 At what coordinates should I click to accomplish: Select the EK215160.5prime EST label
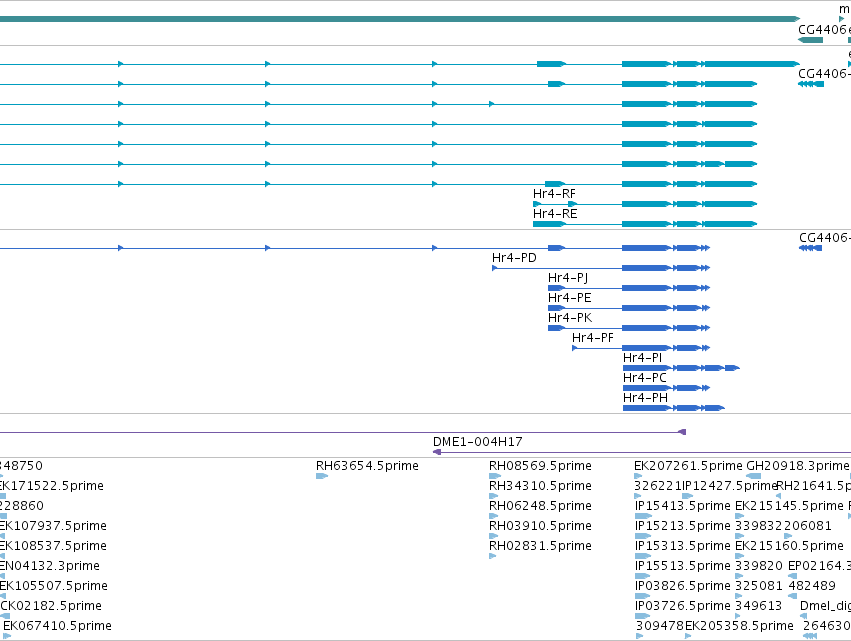point(789,545)
